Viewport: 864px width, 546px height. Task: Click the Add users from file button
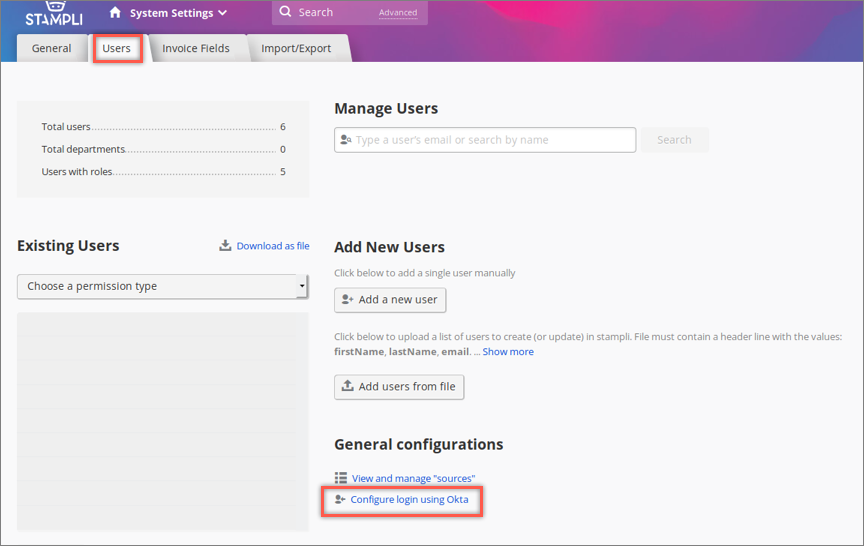(x=399, y=387)
